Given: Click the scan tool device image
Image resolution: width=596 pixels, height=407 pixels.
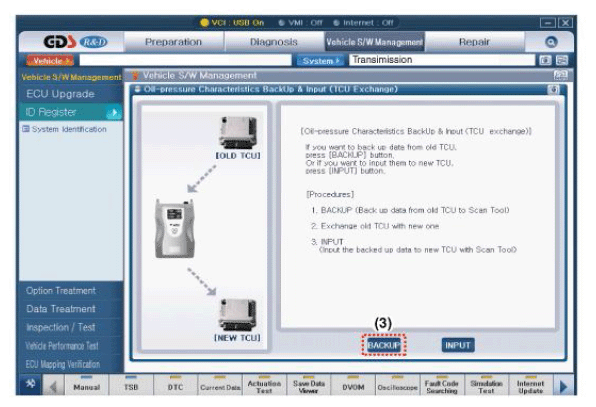Looking at the screenshot, I should point(175,229).
